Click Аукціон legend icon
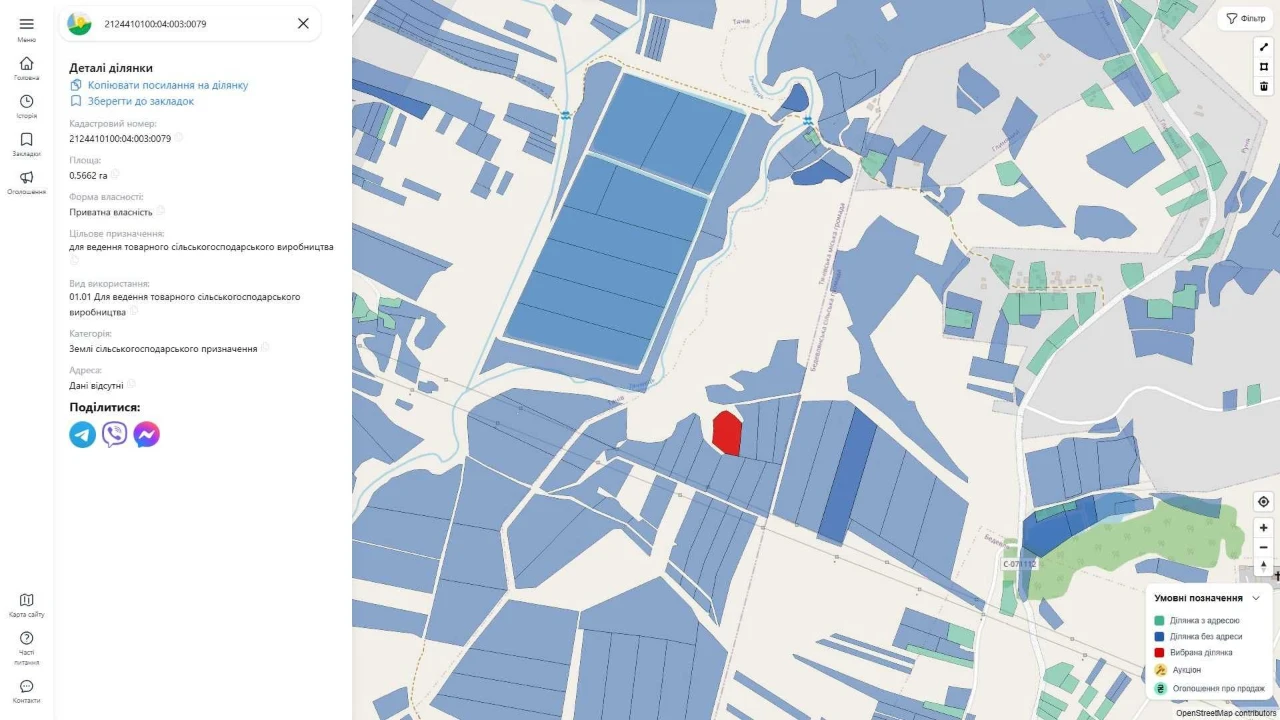This screenshot has width=1280, height=720. point(1160,670)
